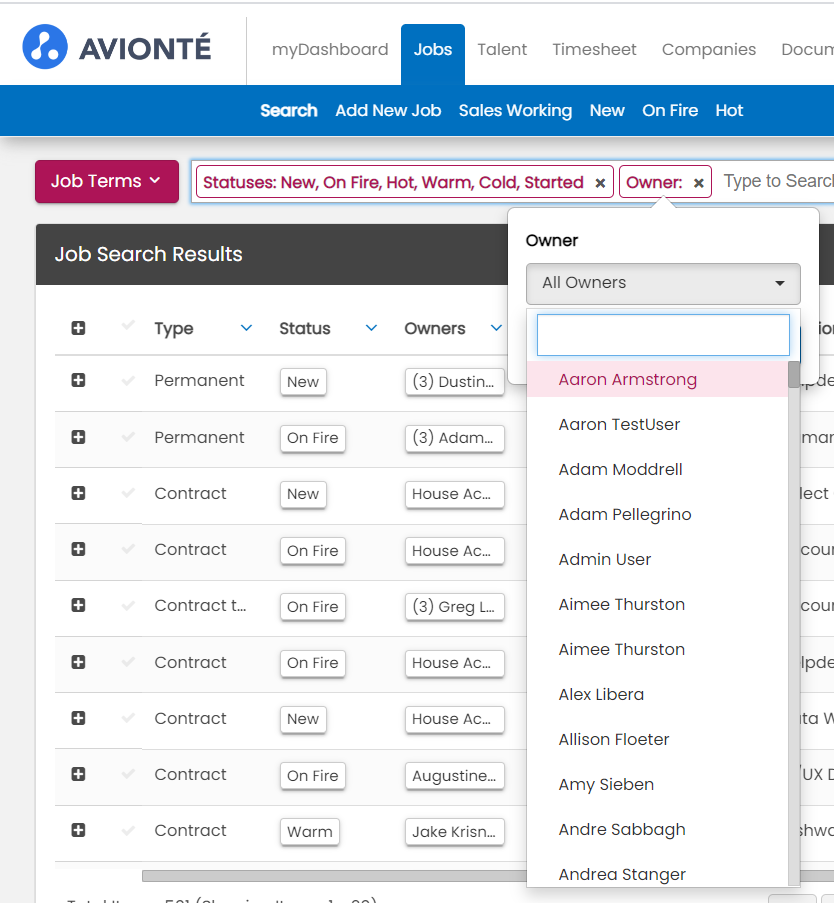The image size is (834, 903).
Task: Remove the Statuses filter tag
Action: point(600,183)
